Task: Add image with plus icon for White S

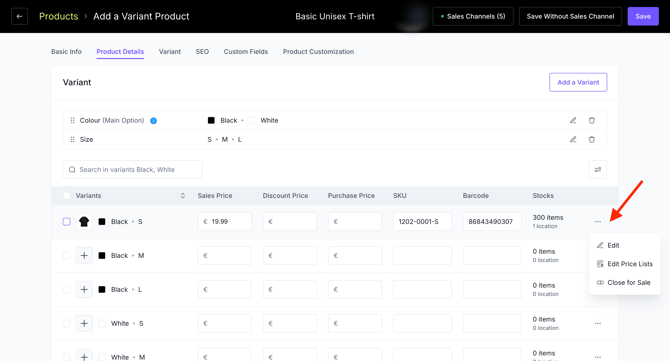Action: click(x=84, y=323)
